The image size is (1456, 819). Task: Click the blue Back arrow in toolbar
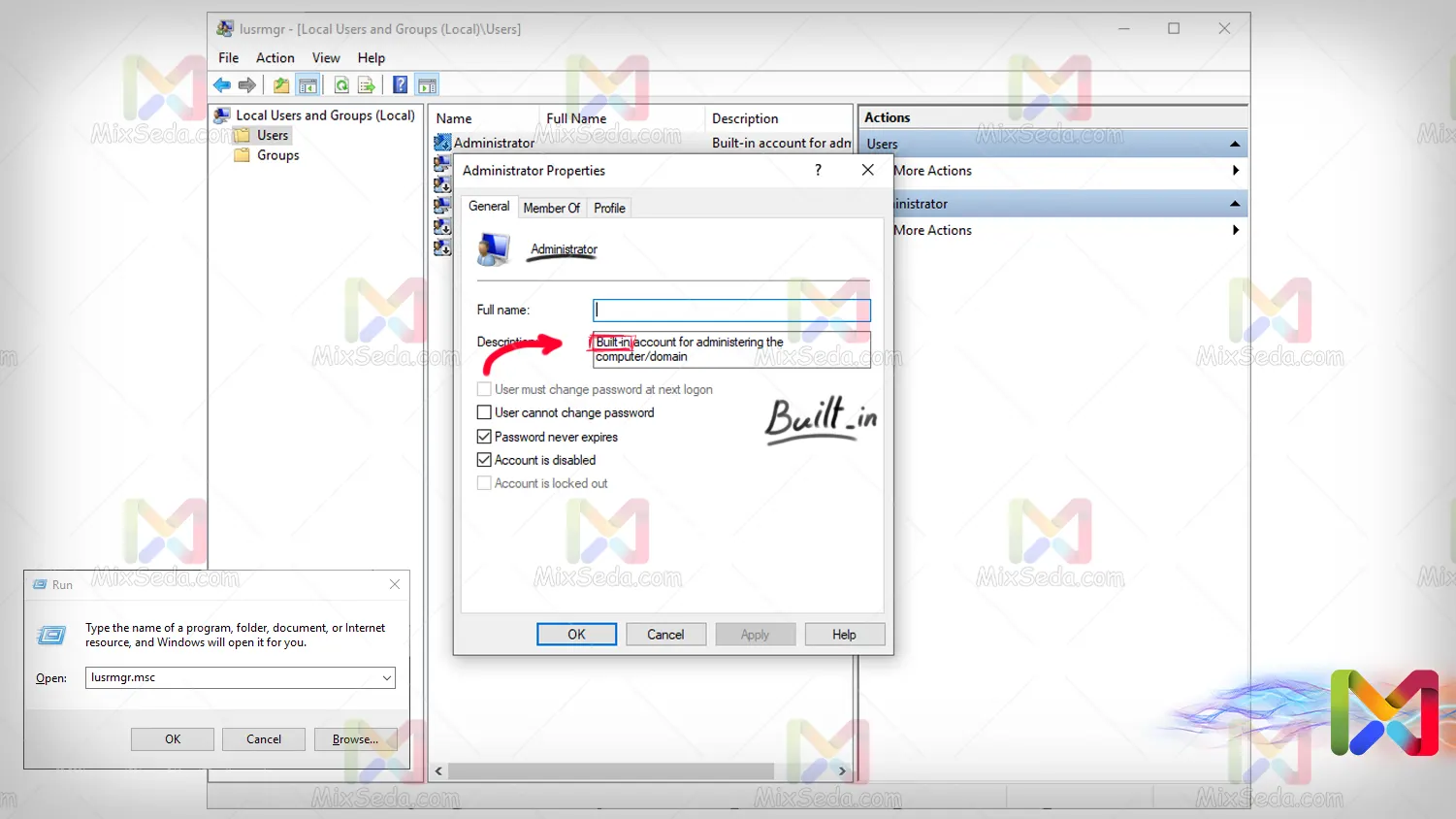tap(222, 85)
